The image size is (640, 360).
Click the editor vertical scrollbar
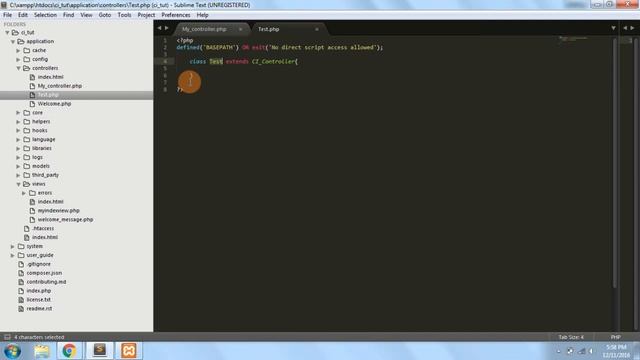(614, 163)
